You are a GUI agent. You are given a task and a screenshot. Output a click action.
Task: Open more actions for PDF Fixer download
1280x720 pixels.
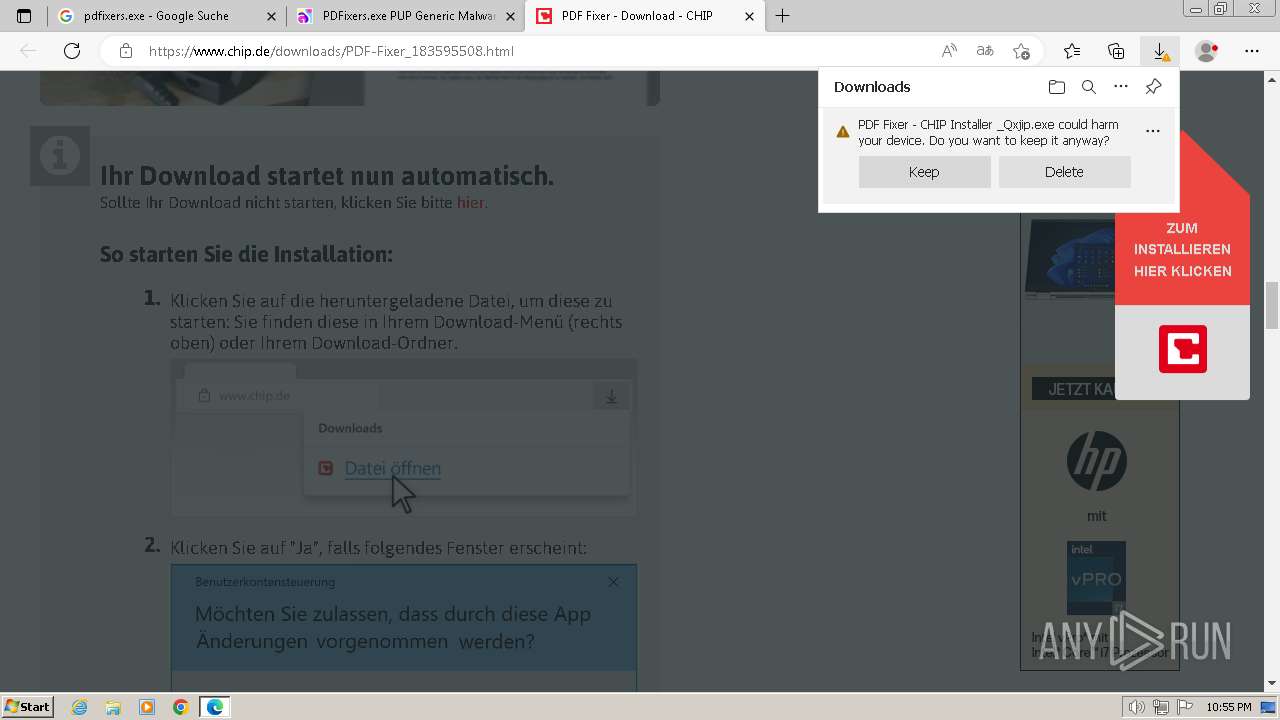[1153, 131]
